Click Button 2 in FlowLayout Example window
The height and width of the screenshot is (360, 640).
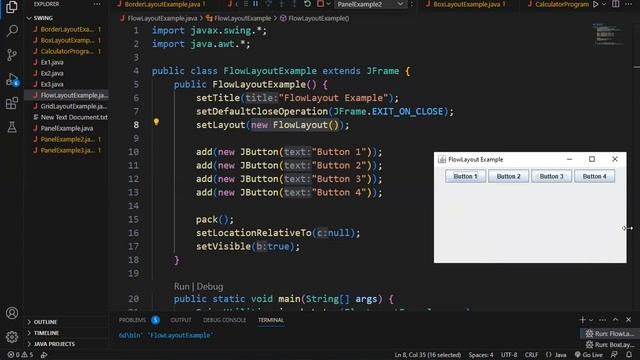pyautogui.click(x=509, y=176)
